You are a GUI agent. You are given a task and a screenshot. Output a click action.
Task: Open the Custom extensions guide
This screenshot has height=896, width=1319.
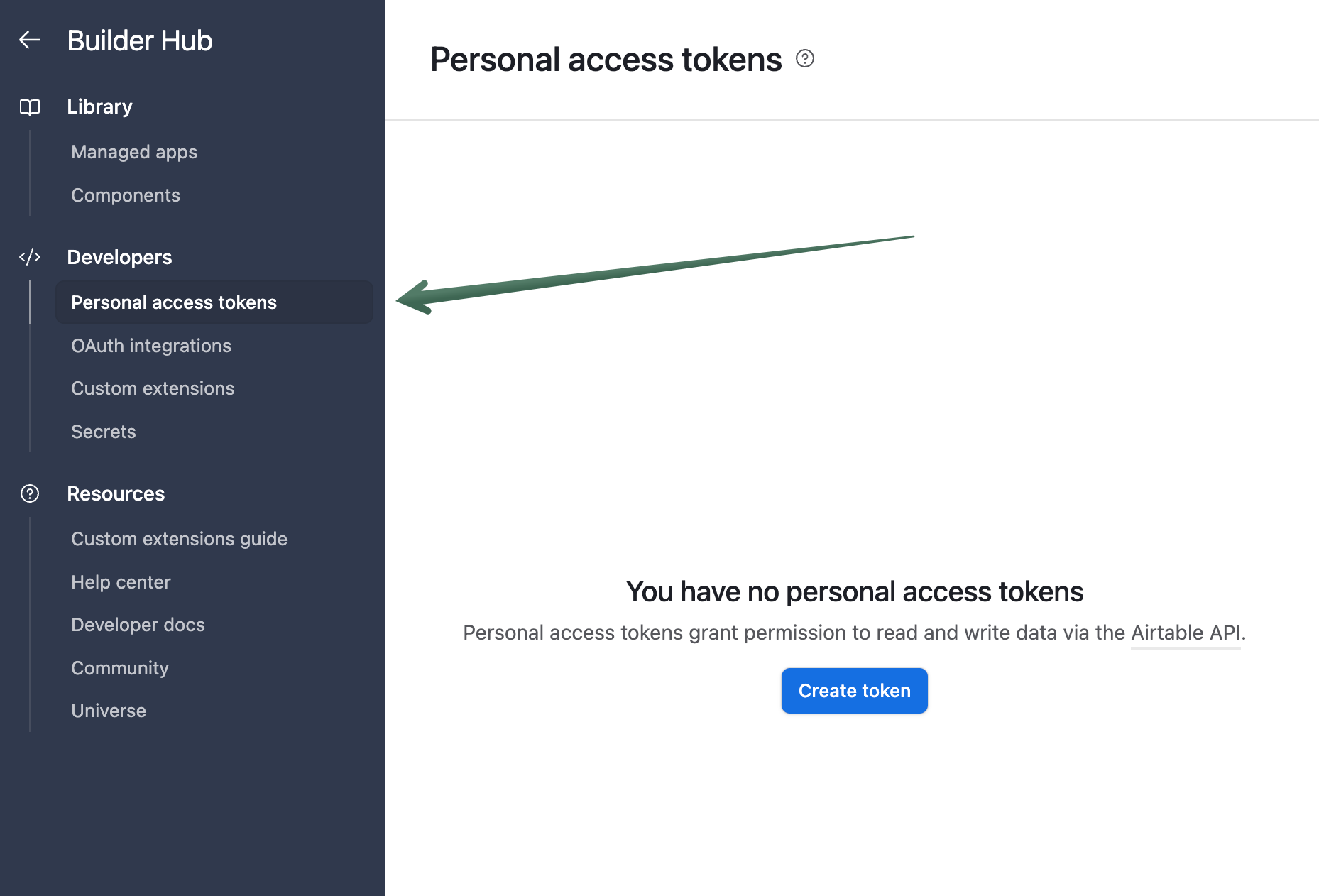coord(179,539)
